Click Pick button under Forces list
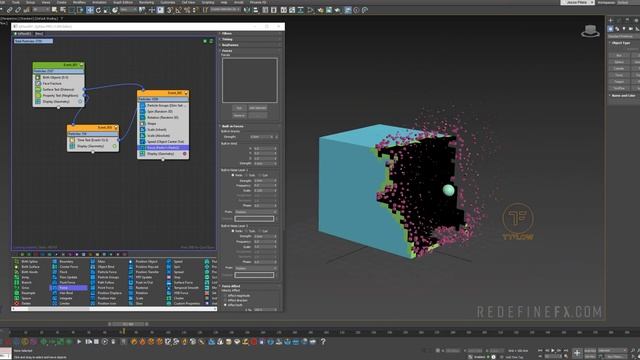The height and width of the screenshot is (360, 640). tap(239, 108)
